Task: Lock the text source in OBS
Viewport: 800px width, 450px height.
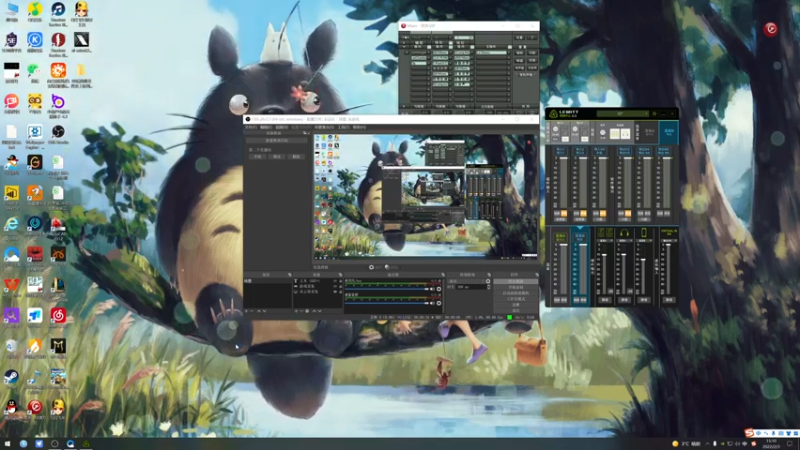Action: (x=340, y=281)
